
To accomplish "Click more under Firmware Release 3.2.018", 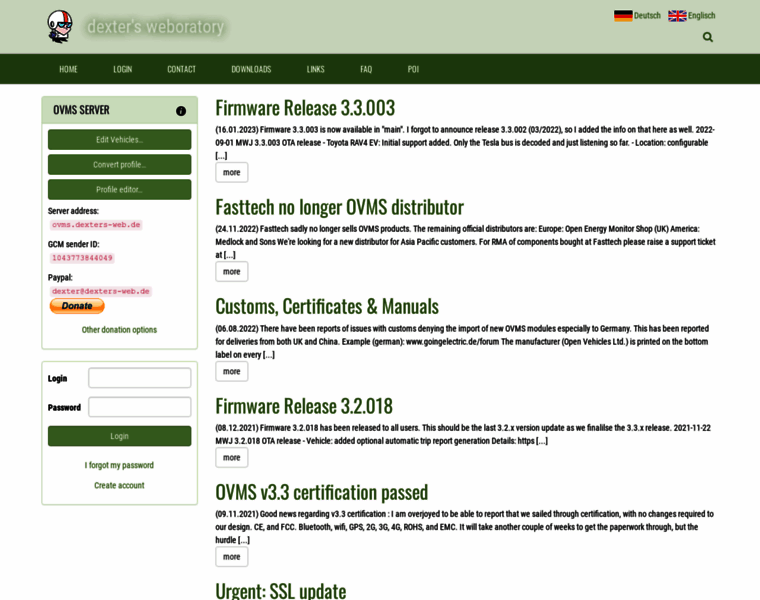I will click(232, 458).
